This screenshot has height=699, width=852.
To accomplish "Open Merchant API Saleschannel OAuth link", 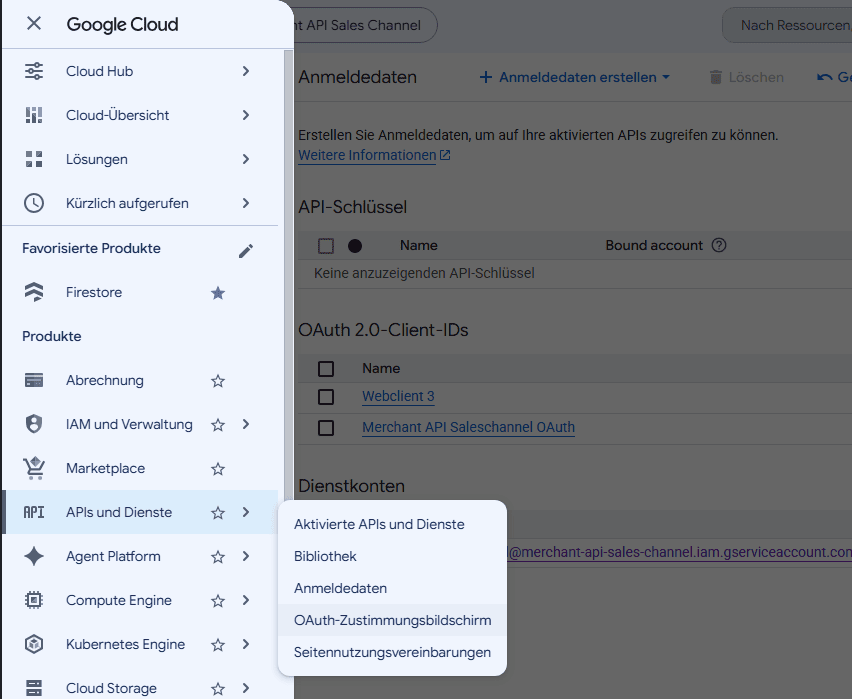I will 468,427.
